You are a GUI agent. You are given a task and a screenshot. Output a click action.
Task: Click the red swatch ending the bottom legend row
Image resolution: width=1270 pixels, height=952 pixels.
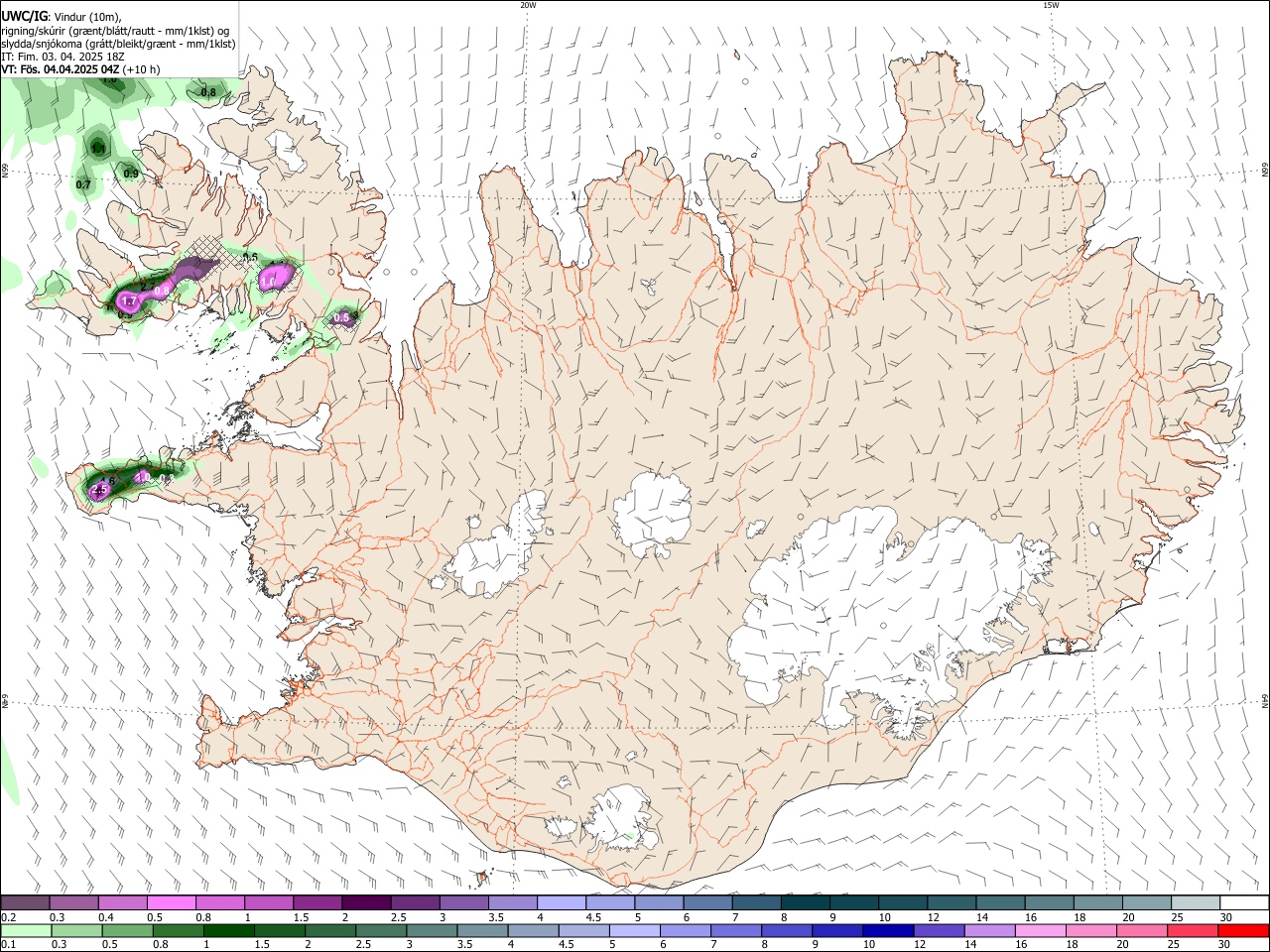(1243, 930)
